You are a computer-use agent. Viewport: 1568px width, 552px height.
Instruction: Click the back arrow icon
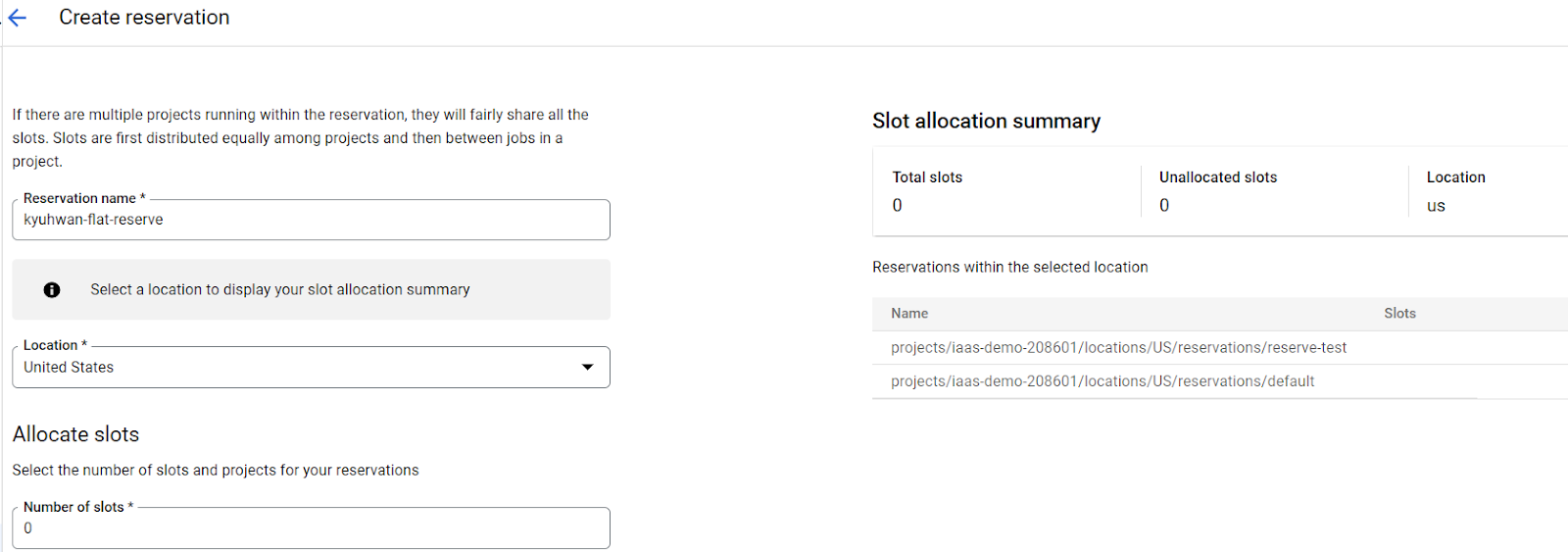tap(18, 18)
